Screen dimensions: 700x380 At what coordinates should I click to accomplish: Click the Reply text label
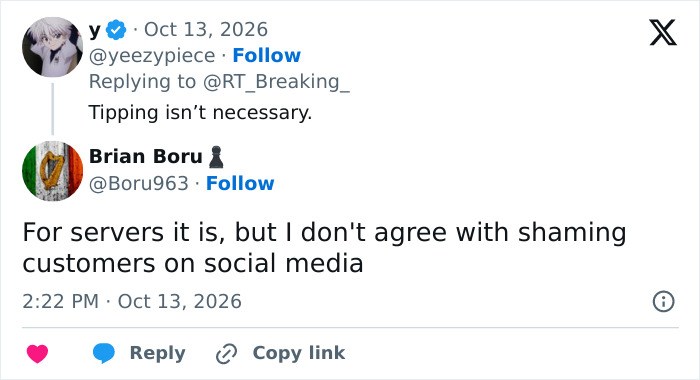[158, 353]
